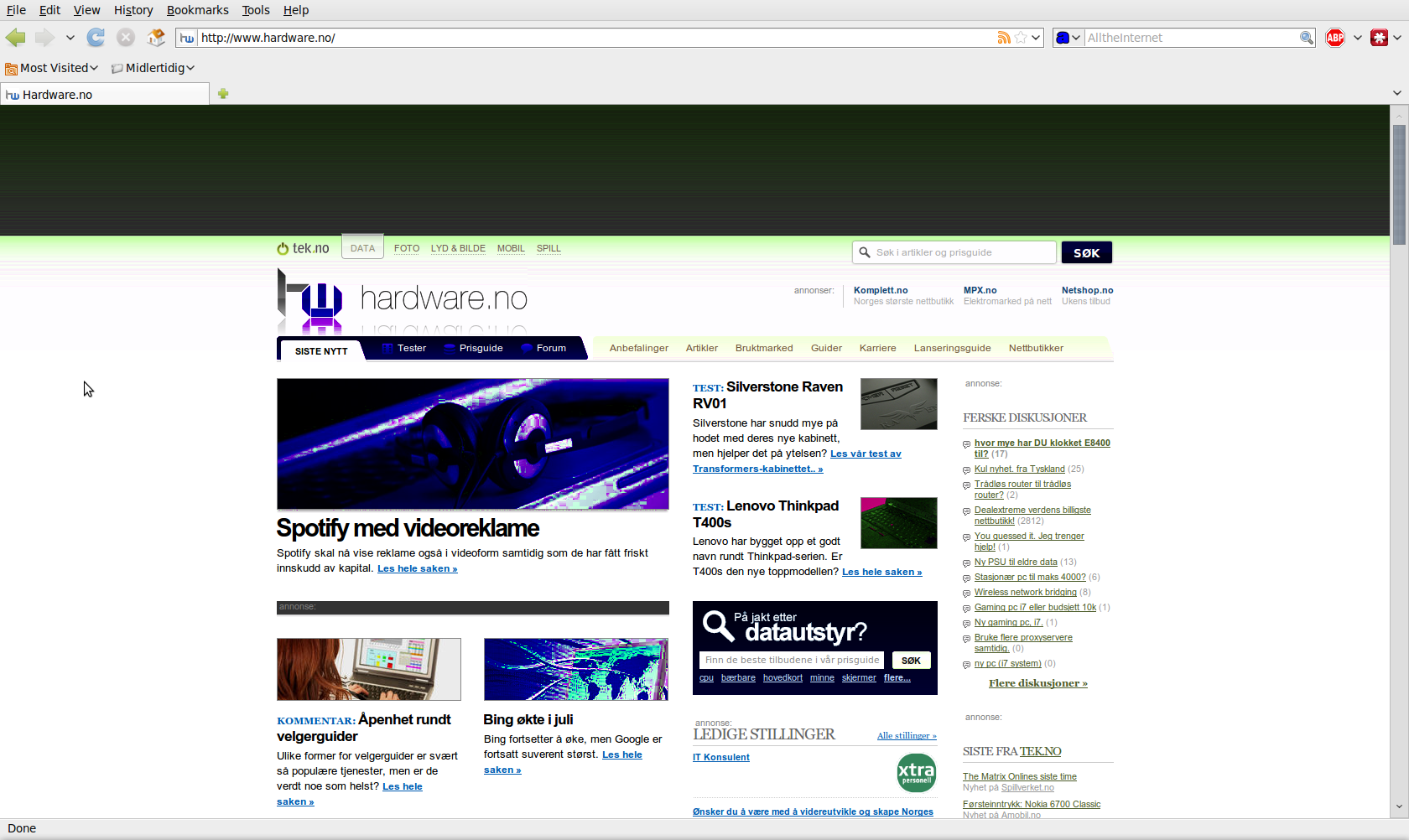Open the 'Alle stillinger »' link
The width and height of the screenshot is (1409, 840).
[x=907, y=736]
